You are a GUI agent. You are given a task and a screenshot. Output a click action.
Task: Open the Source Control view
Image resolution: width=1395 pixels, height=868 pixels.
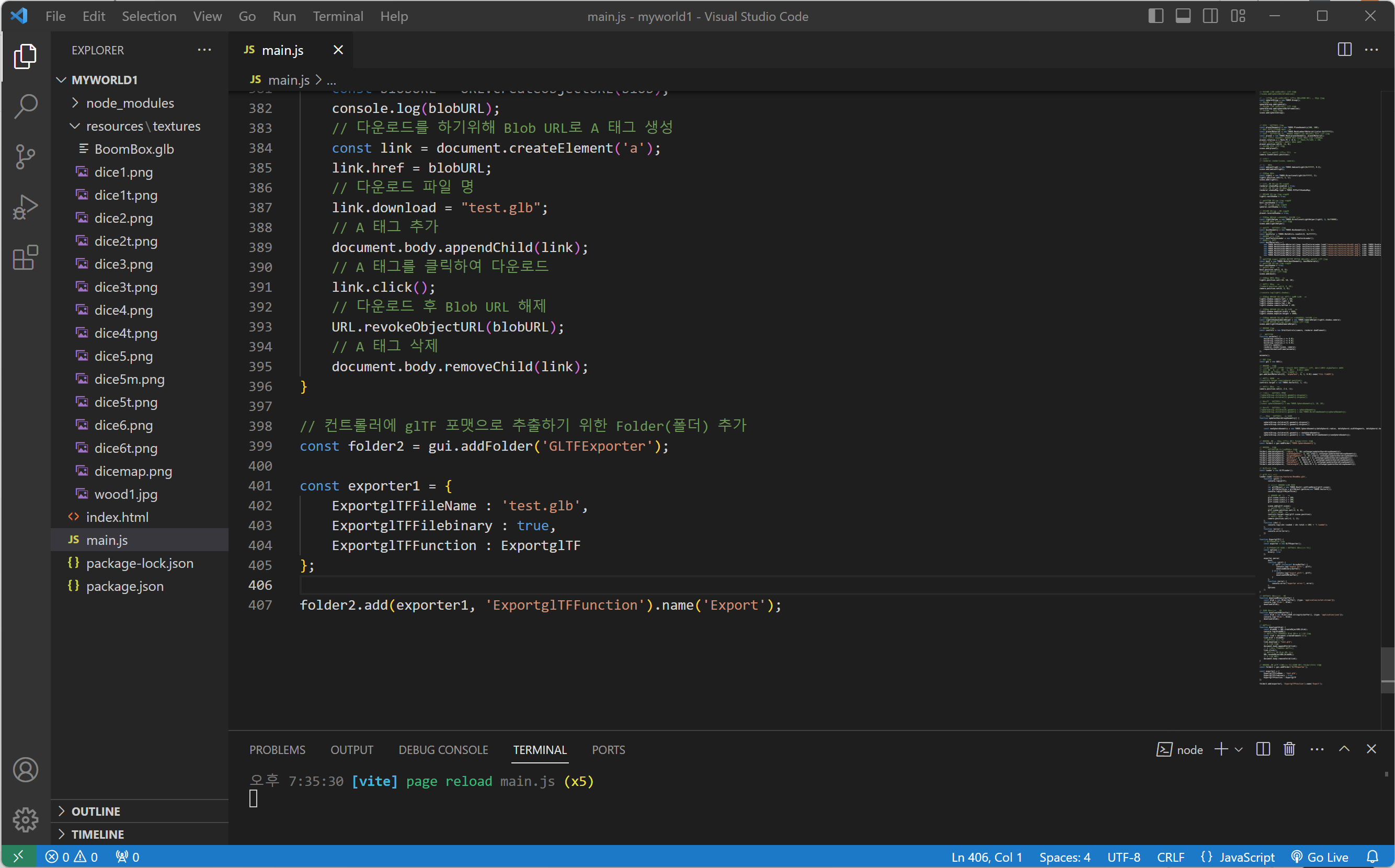click(x=25, y=157)
